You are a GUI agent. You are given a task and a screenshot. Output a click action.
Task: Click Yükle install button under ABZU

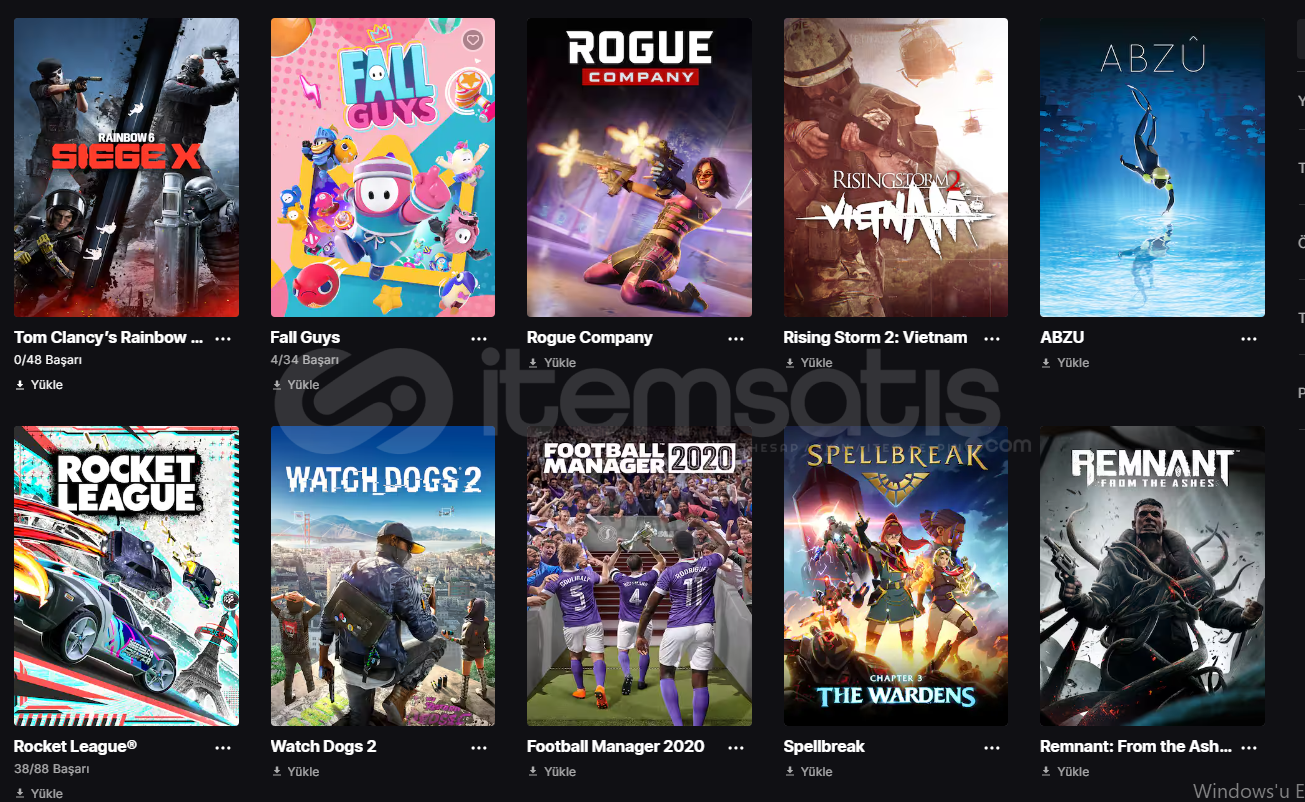tap(1065, 363)
